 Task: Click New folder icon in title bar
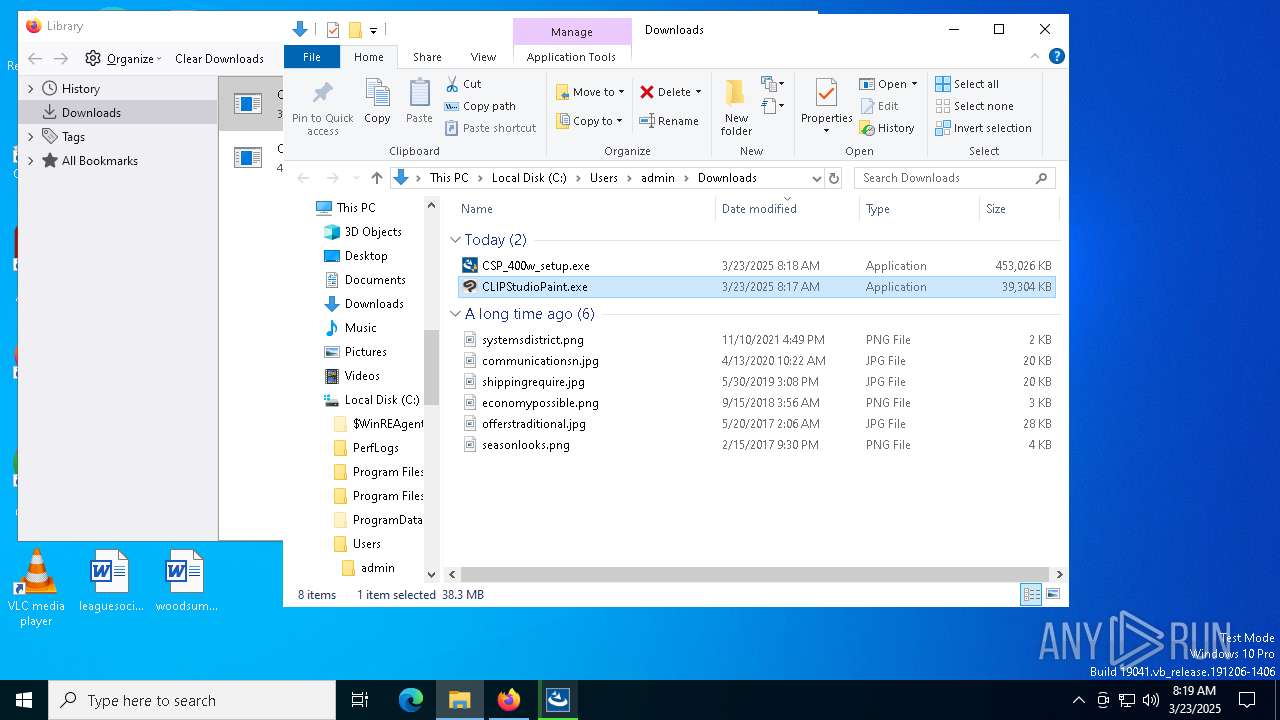click(x=354, y=30)
